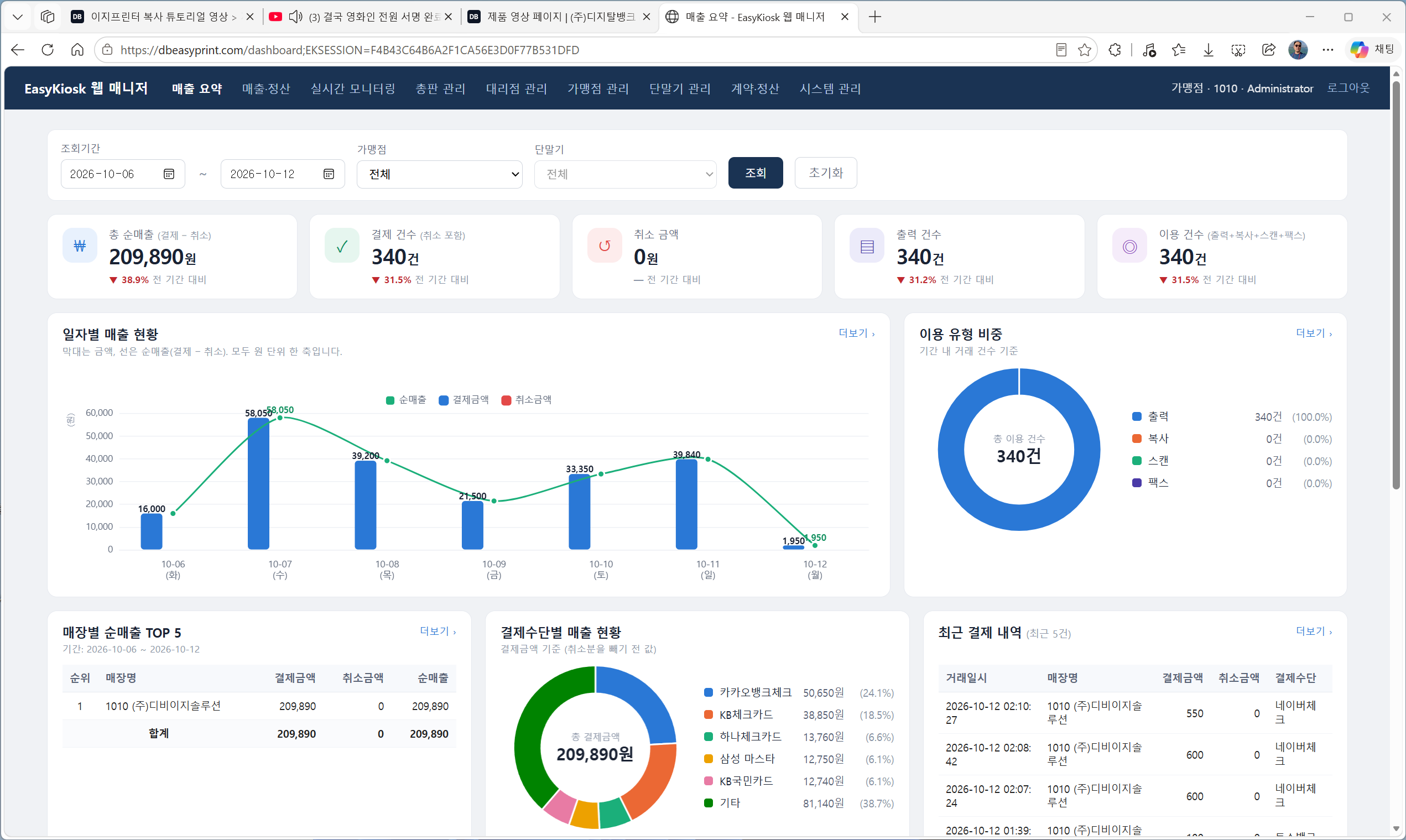Open the tab search chevron dropdown

coord(18,17)
